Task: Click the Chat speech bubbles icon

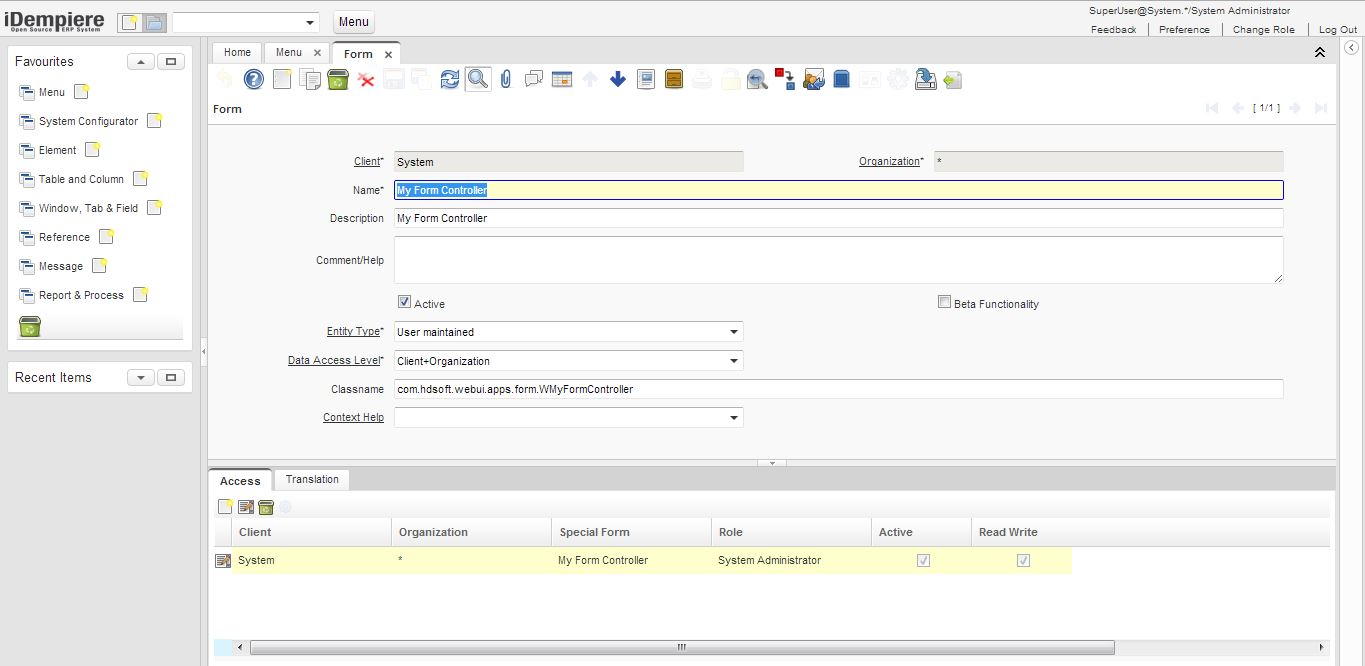Action: 534,79
